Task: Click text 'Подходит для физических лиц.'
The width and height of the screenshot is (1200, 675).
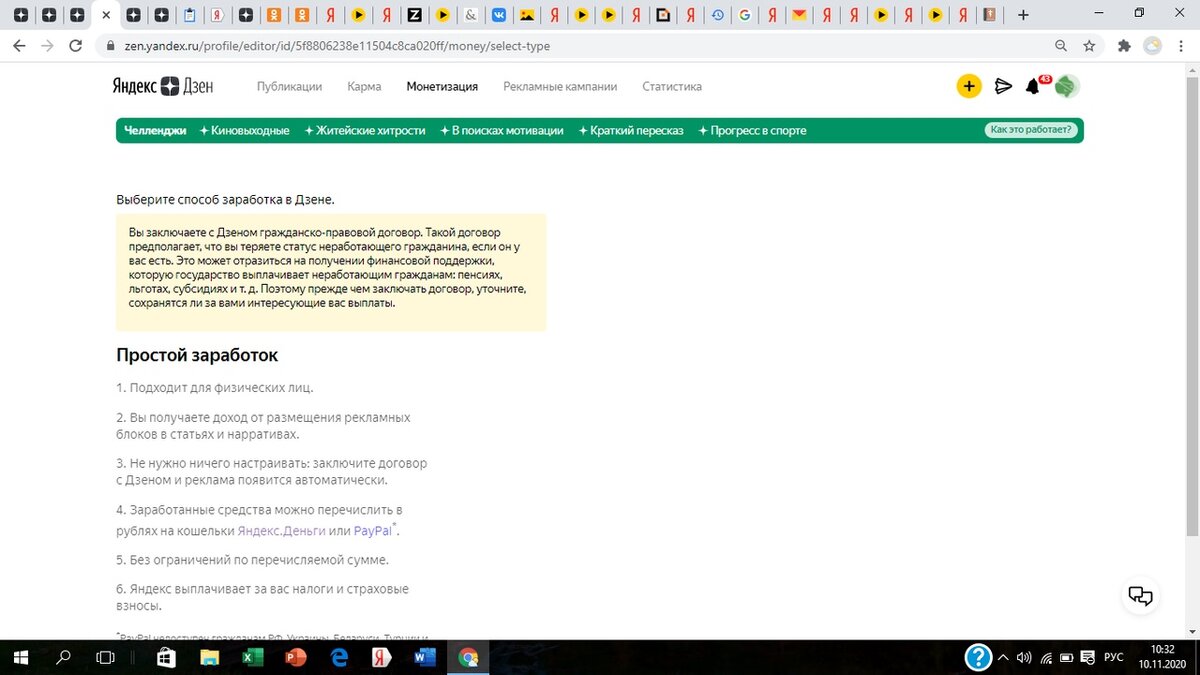Action: [221, 387]
